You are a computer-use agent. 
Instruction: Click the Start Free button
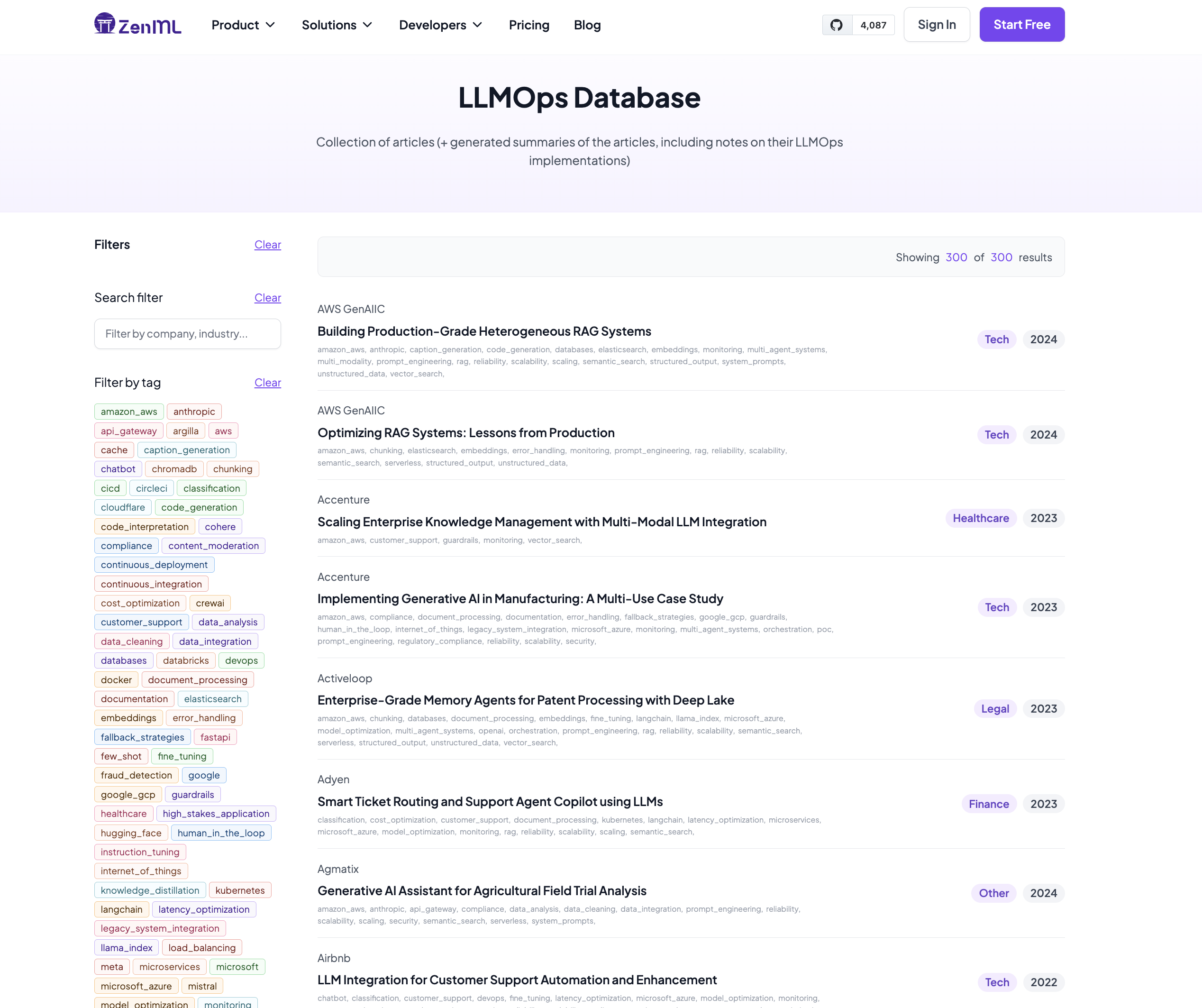(x=1022, y=24)
